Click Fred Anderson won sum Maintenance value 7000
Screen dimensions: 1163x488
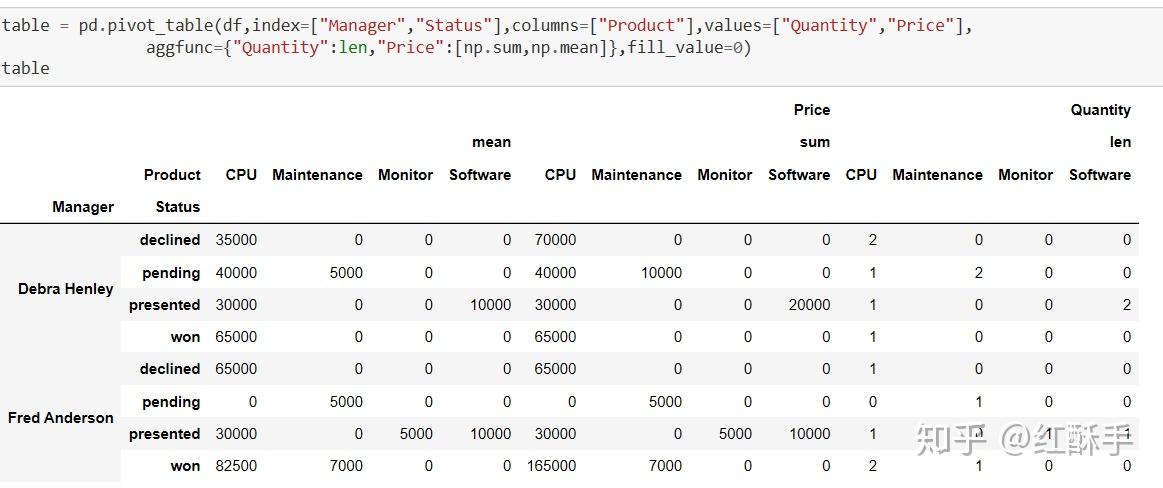665,466
